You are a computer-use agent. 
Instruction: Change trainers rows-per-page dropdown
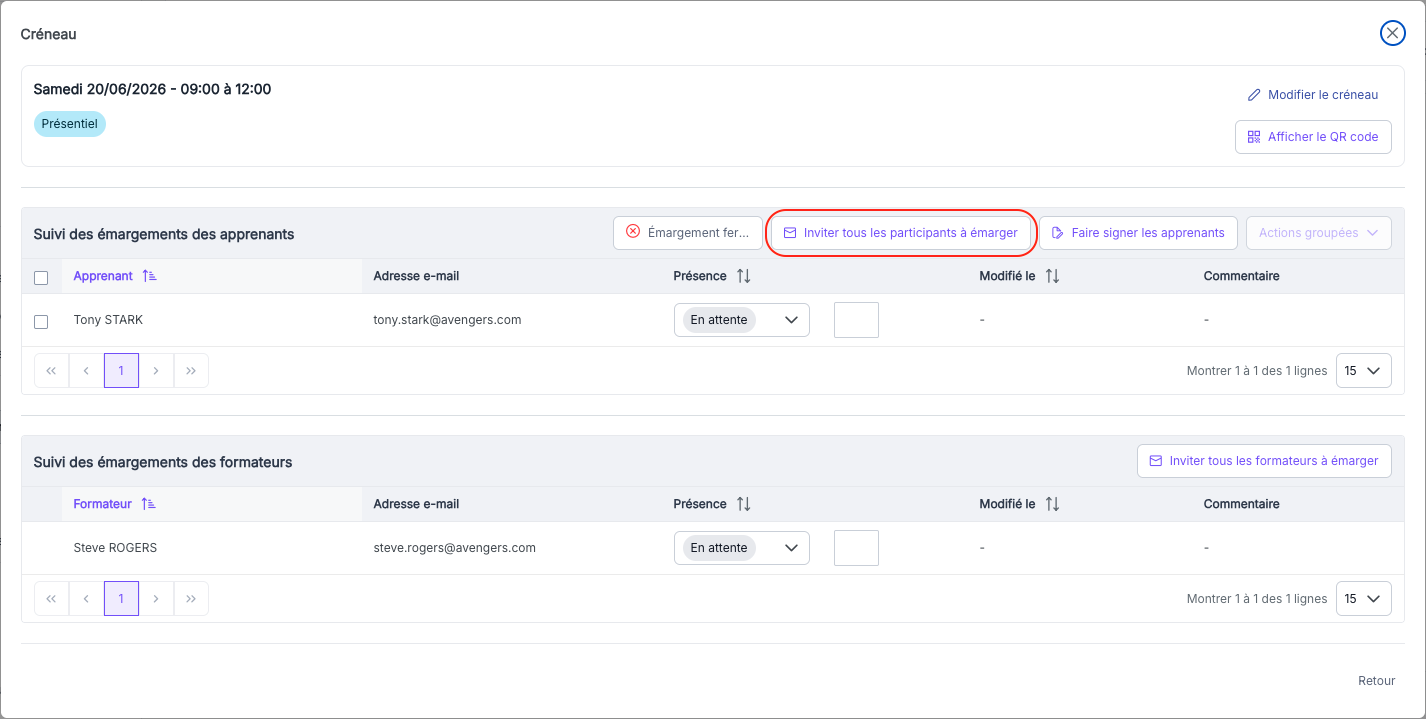pos(1363,598)
